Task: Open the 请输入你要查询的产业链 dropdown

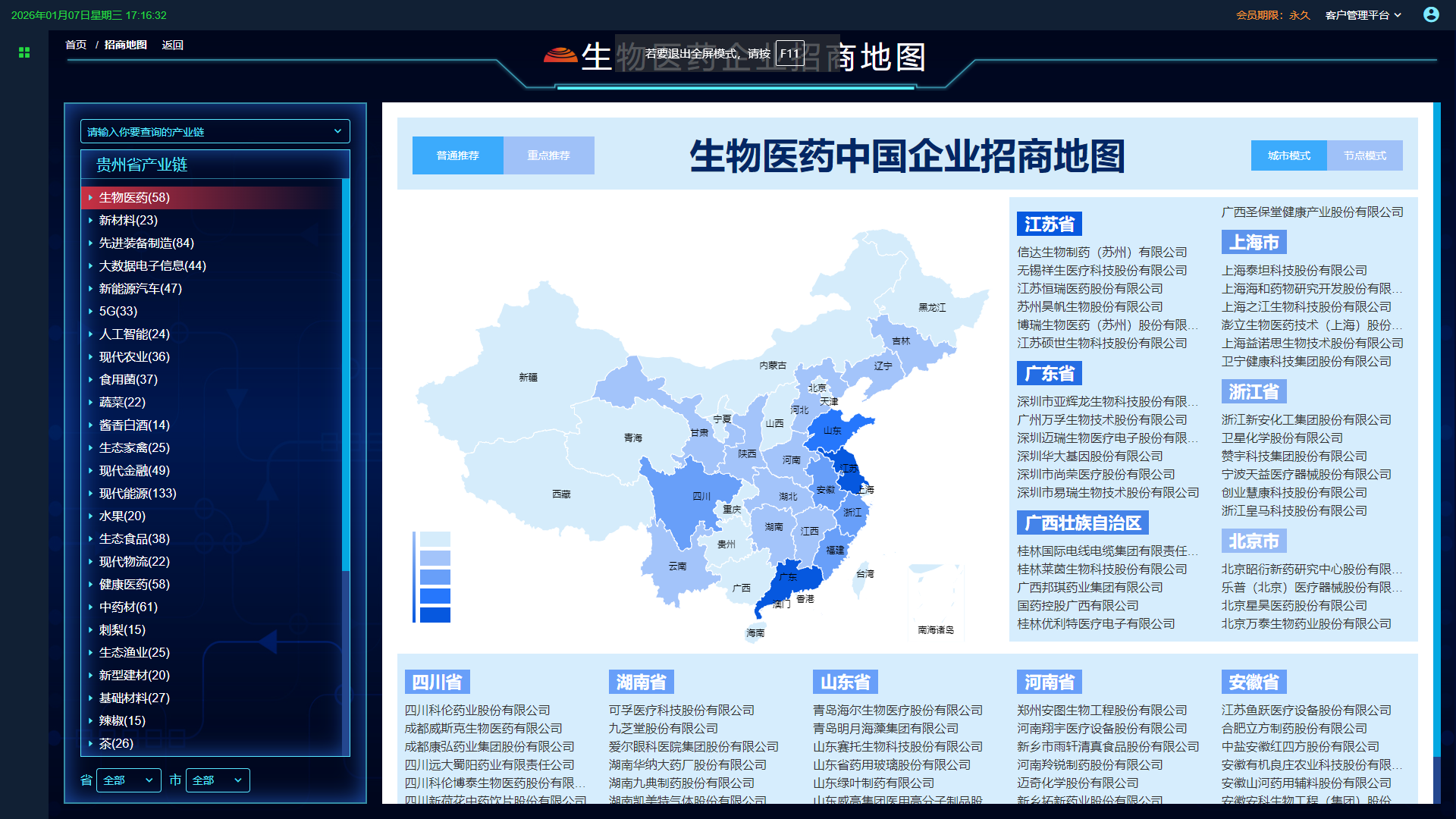Action: point(215,131)
